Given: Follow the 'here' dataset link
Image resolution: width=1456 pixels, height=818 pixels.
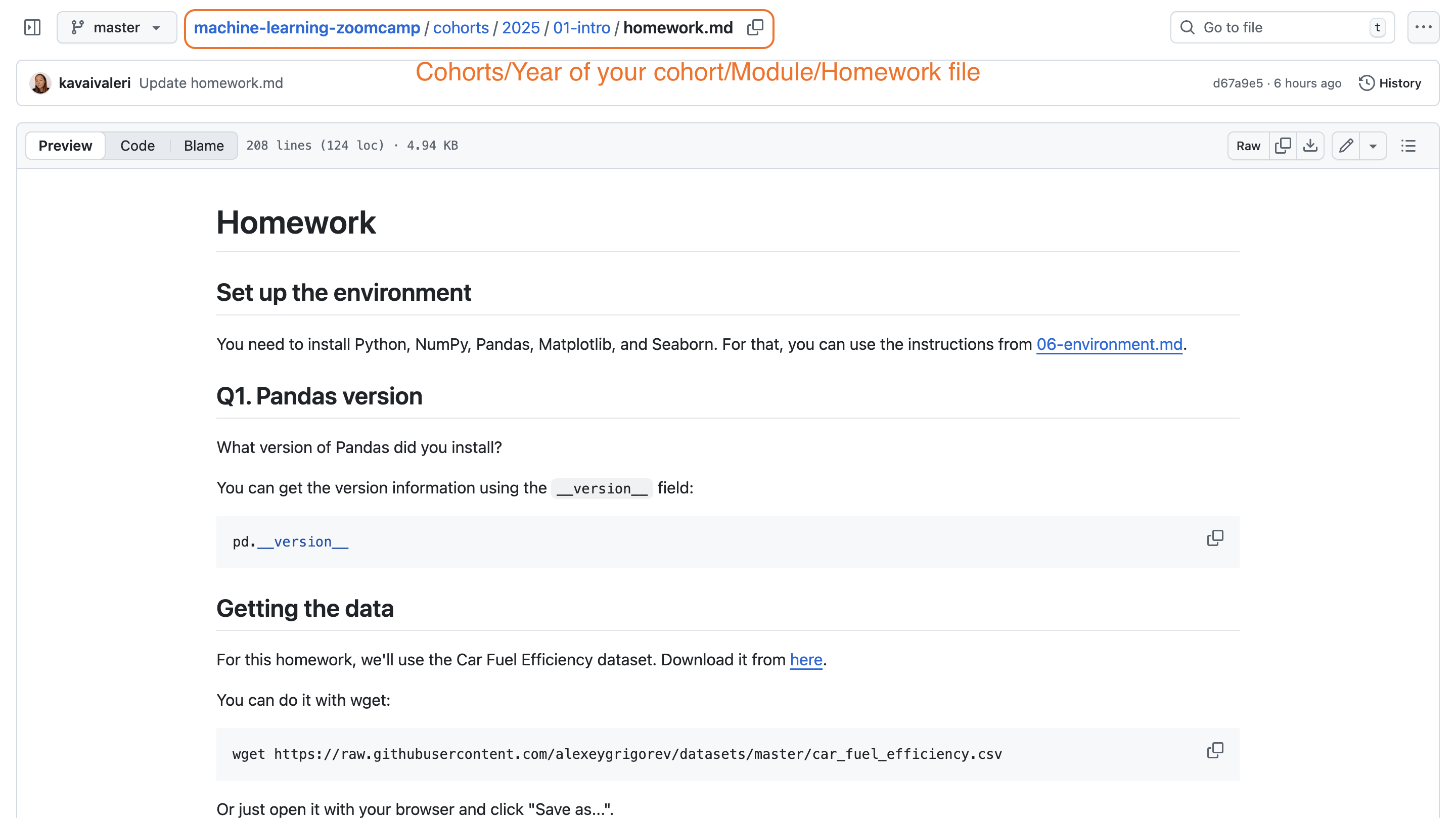Looking at the screenshot, I should (x=805, y=659).
